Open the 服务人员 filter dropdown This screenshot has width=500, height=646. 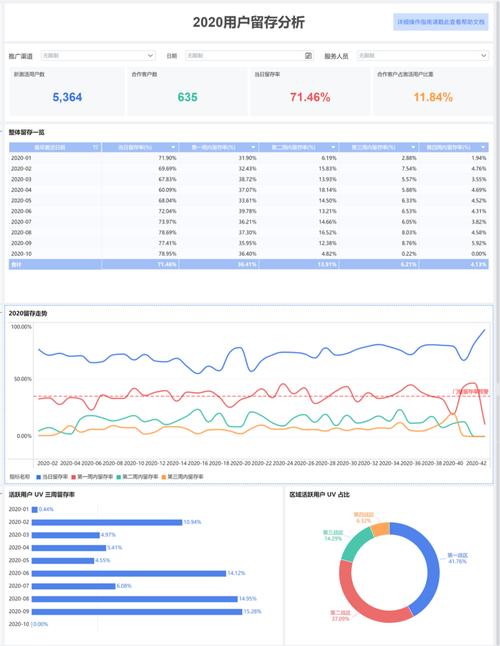pyautogui.click(x=423, y=55)
